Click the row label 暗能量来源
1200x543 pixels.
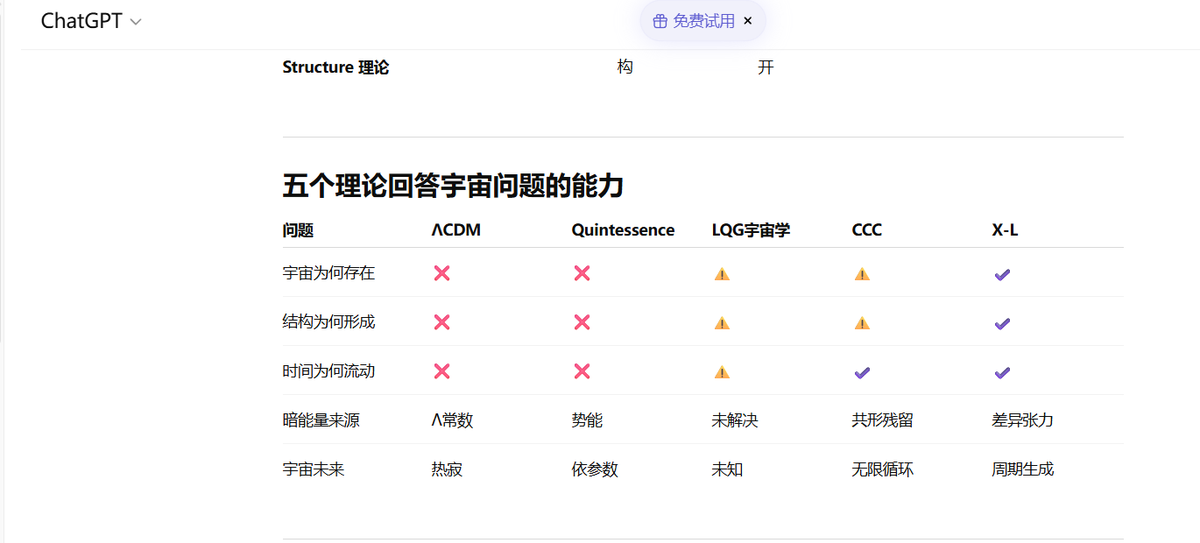coord(321,420)
